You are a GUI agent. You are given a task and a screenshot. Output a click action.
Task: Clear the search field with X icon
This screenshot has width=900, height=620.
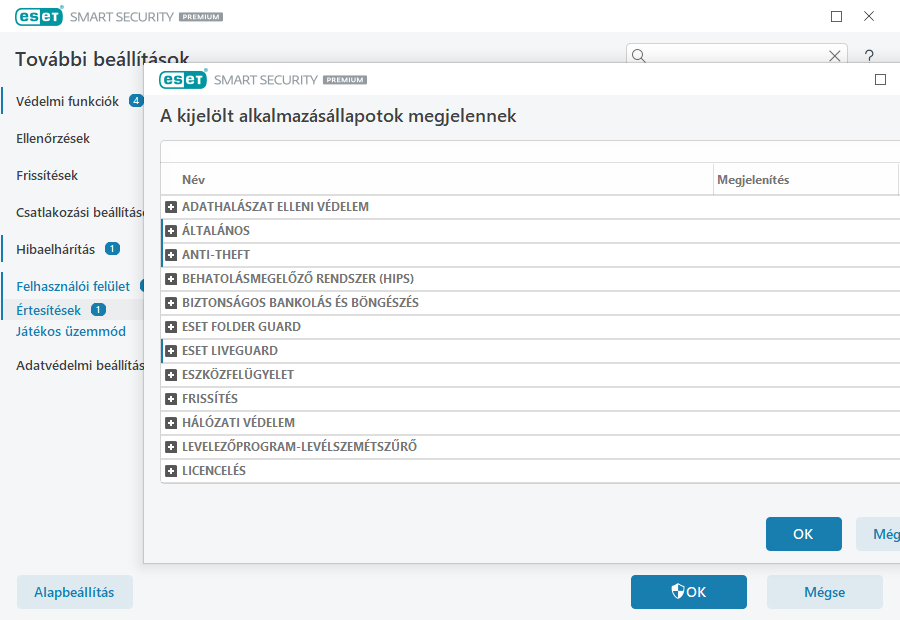(835, 56)
